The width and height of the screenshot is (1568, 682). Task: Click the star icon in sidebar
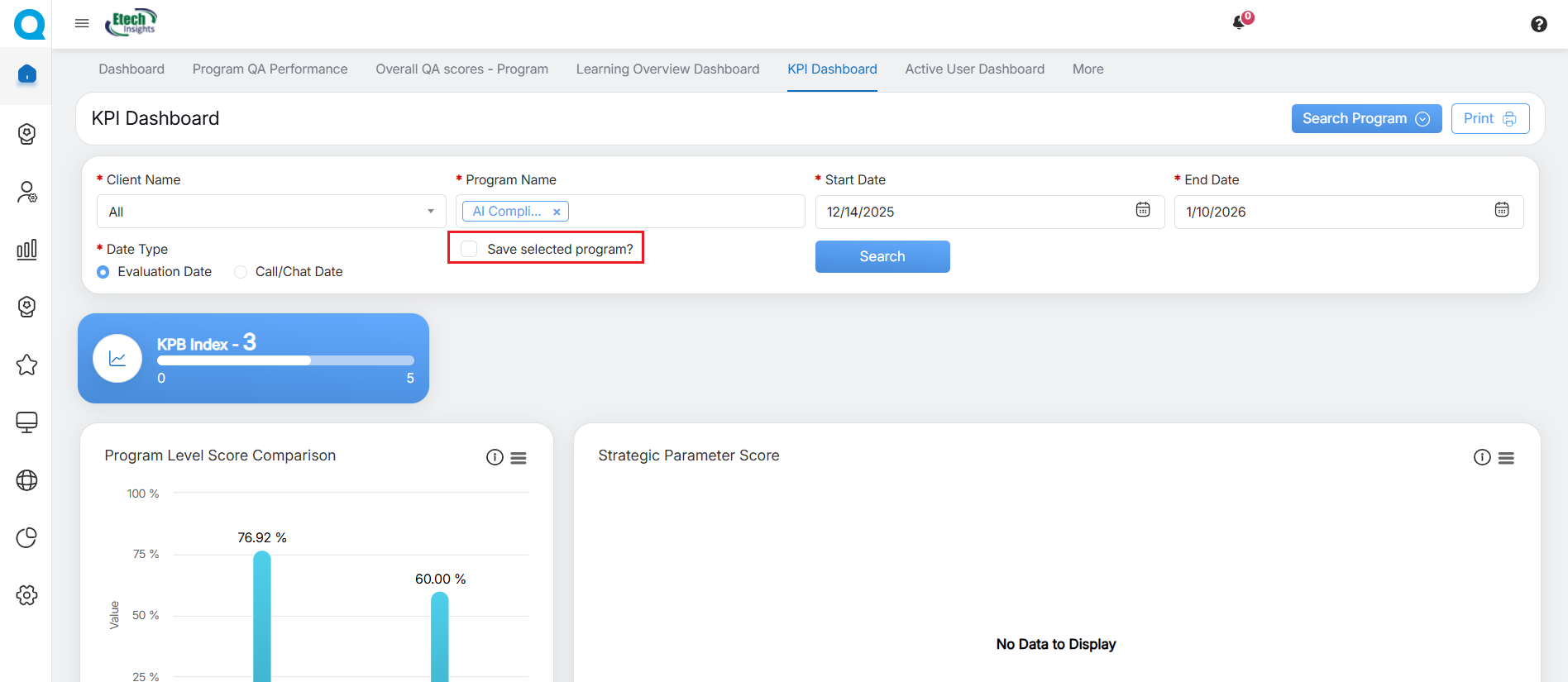(26, 365)
